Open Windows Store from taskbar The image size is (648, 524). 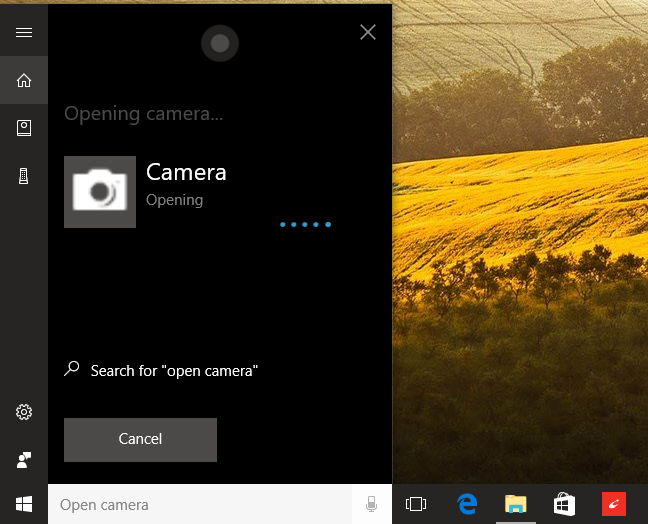pyautogui.click(x=565, y=504)
